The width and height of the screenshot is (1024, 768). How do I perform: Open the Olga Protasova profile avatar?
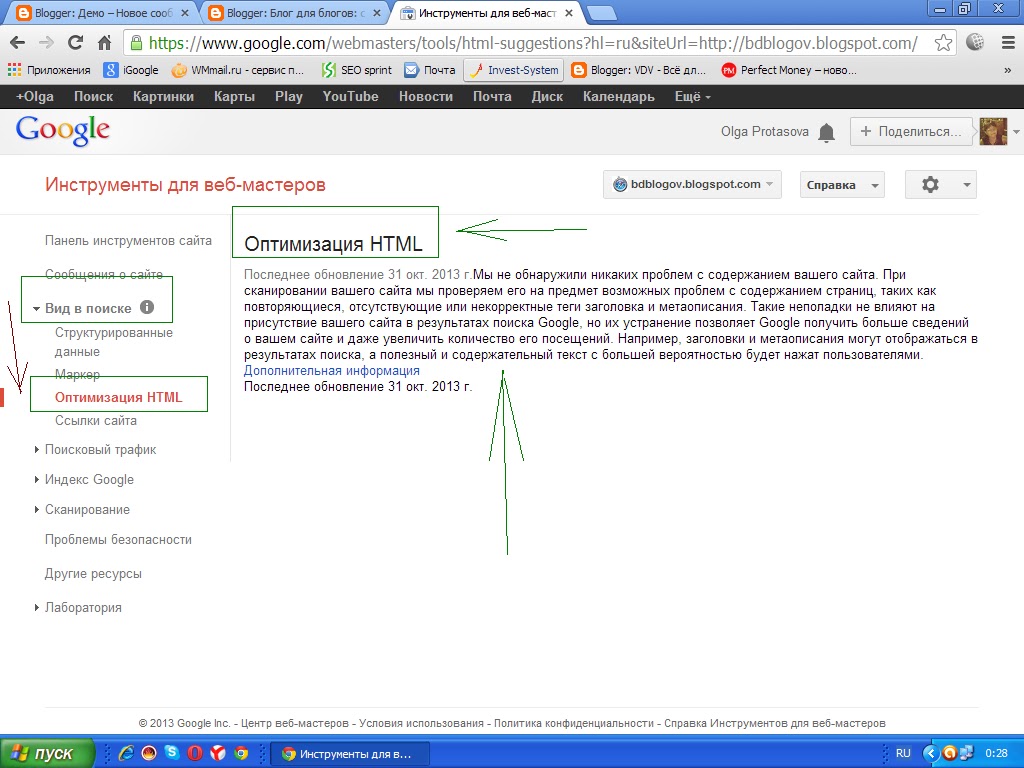coord(993,131)
